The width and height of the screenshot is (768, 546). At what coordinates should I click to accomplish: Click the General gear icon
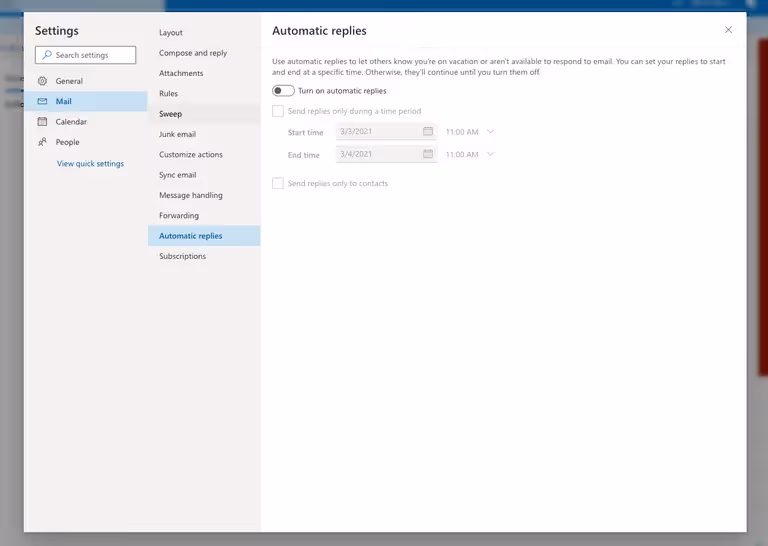point(43,81)
